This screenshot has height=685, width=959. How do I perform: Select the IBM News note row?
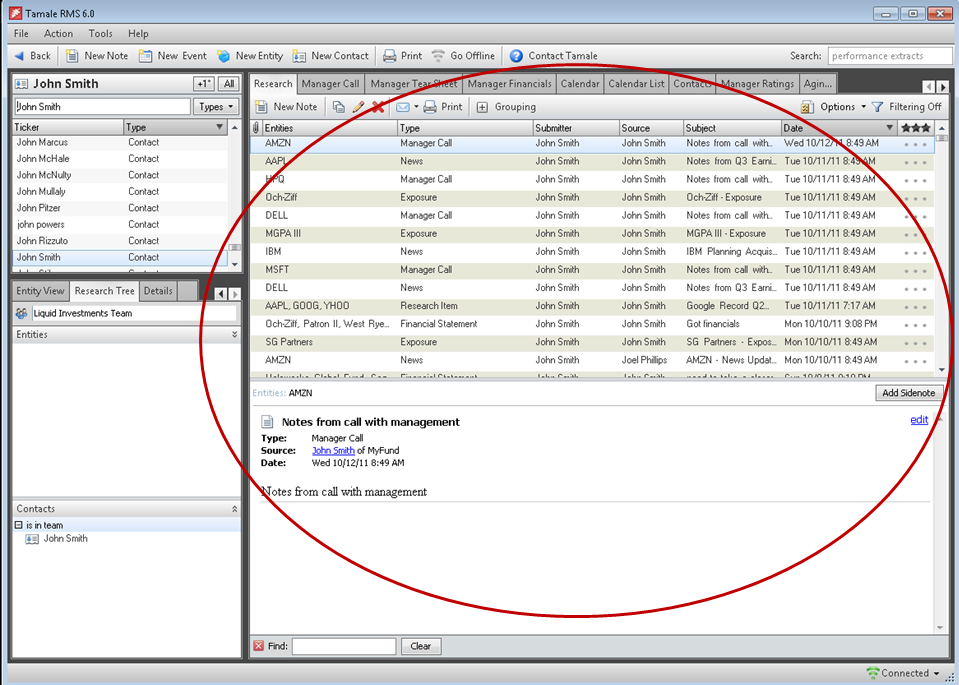(592, 251)
